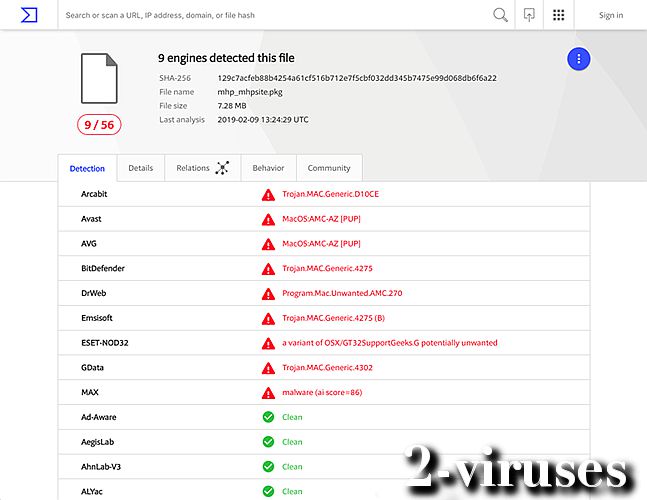This screenshot has width=647, height=500.
Task: Click the Emsisoft engine name
Action: (97, 318)
